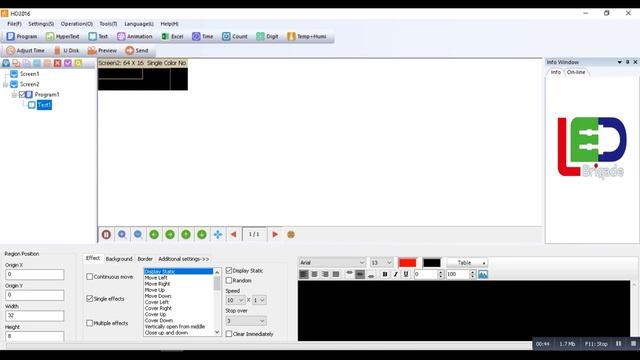Zoom out on the preview canvas
The image size is (640, 360).
click(x=138, y=234)
